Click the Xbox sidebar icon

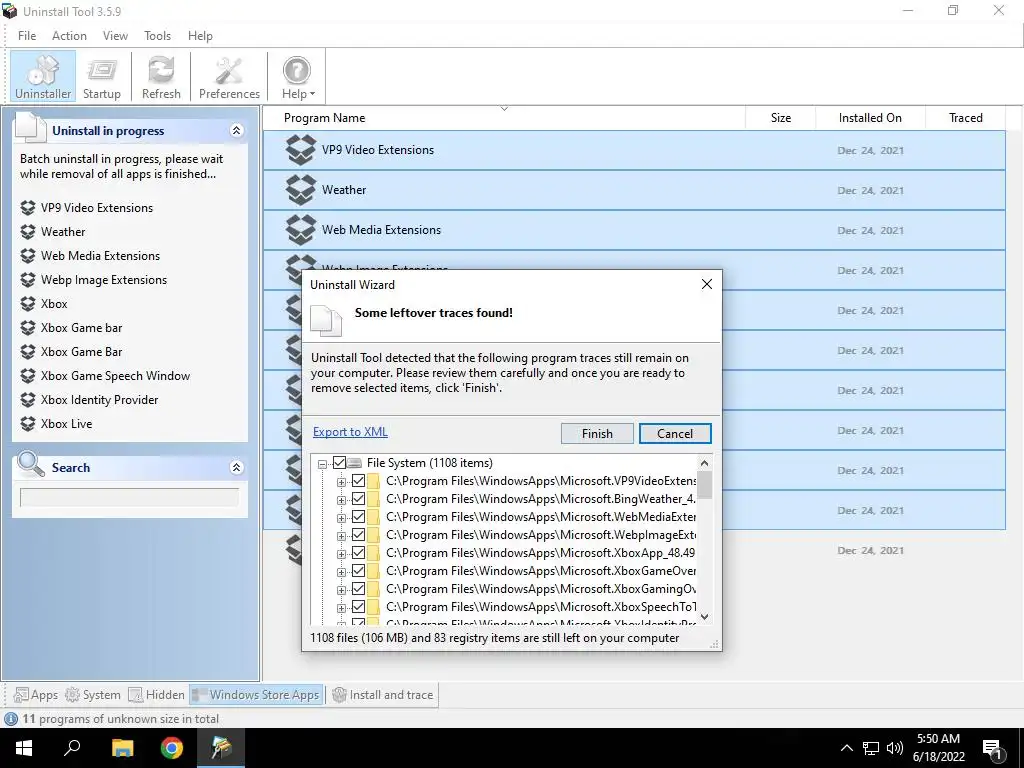27,304
